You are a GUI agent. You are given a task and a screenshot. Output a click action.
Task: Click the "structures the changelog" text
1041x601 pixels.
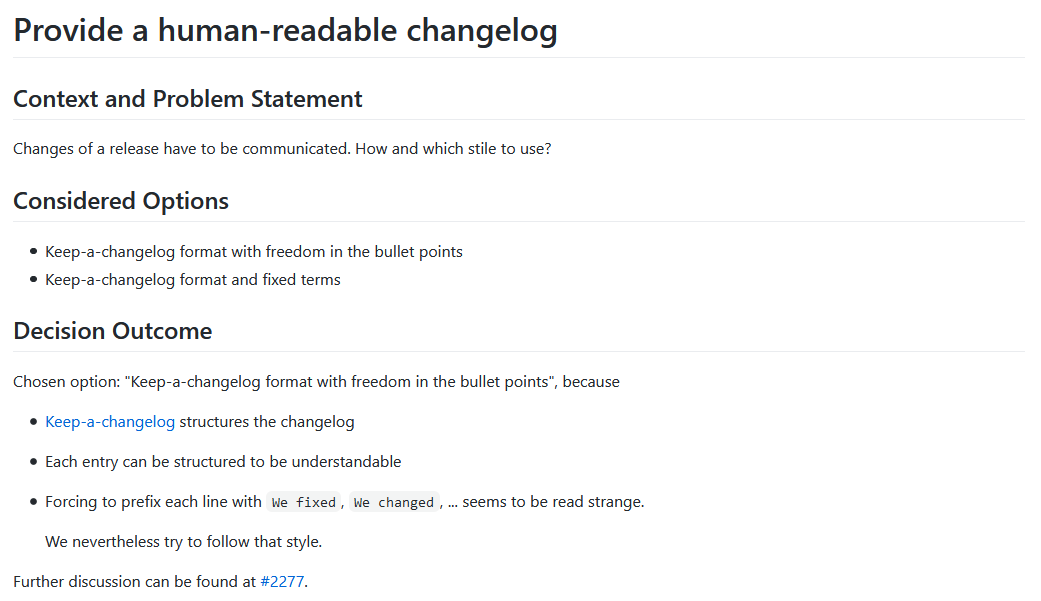(x=267, y=422)
